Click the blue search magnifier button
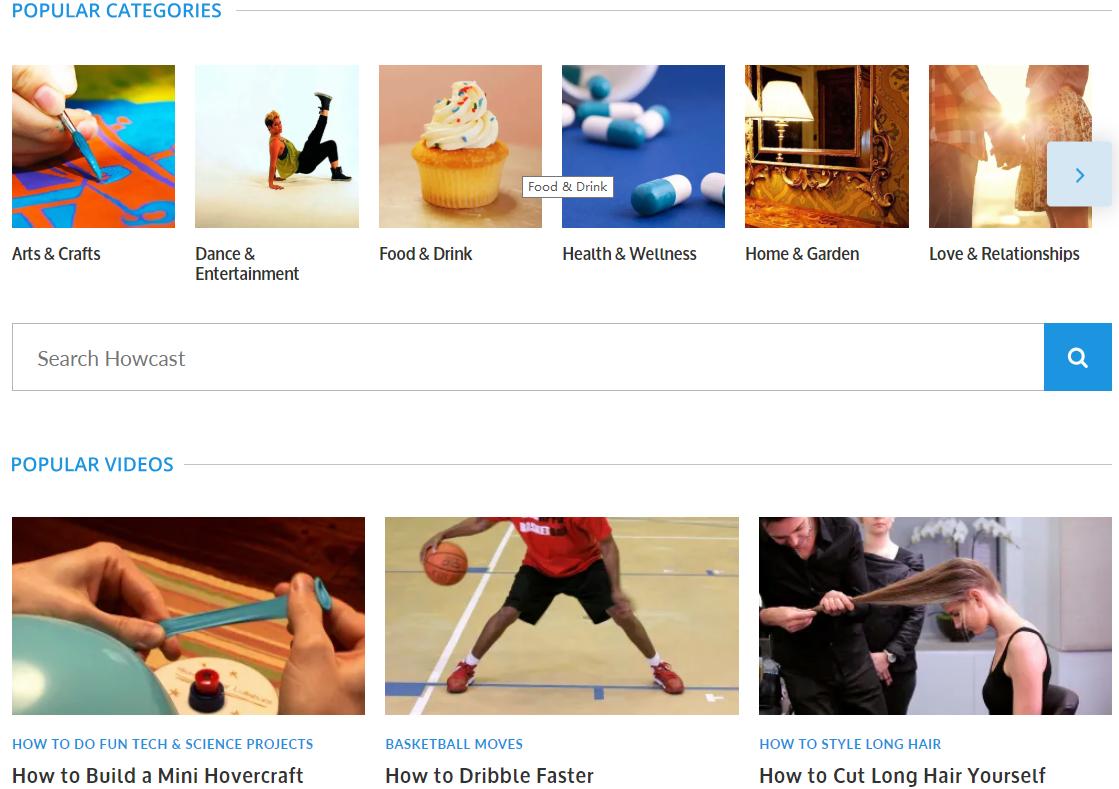Image resolution: width=1119 pixels, height=789 pixels. [1078, 357]
